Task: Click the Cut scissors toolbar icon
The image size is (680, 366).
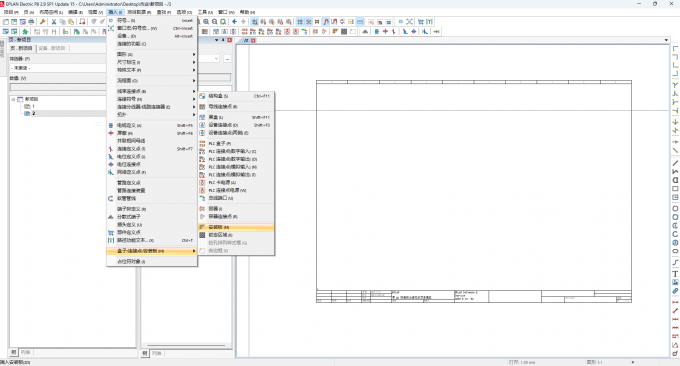Action: pos(54,21)
